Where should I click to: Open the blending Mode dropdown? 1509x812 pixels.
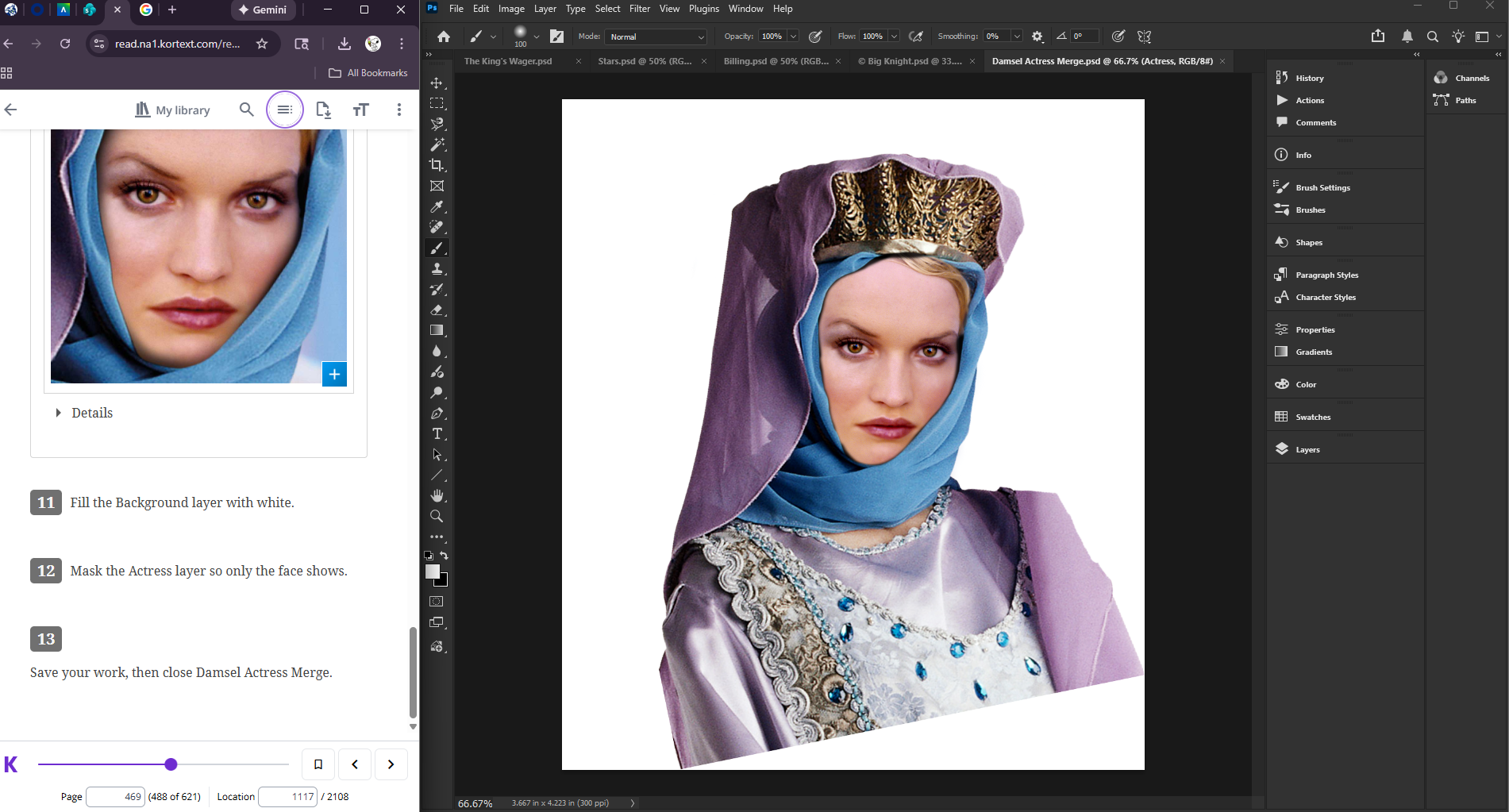click(x=656, y=37)
